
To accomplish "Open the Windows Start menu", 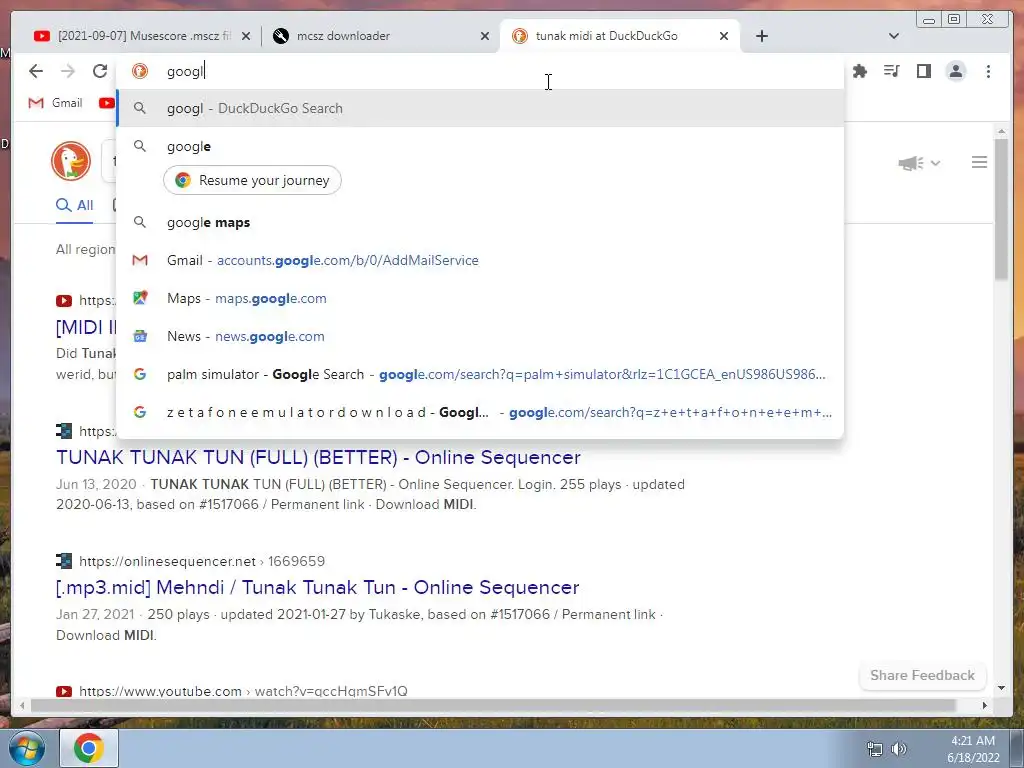I will pos(26,748).
